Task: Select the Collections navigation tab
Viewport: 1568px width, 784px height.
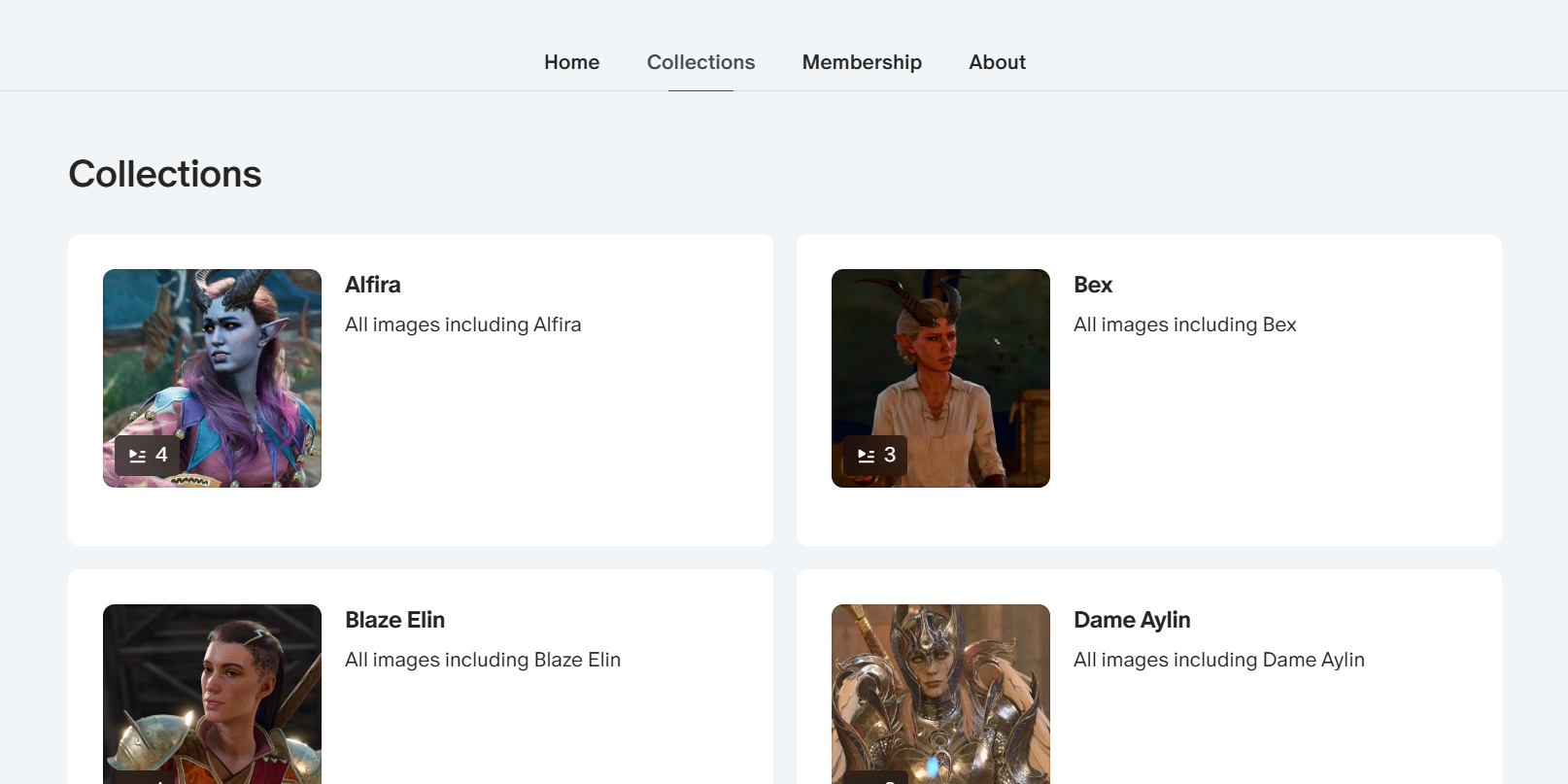Action: pyautogui.click(x=700, y=62)
